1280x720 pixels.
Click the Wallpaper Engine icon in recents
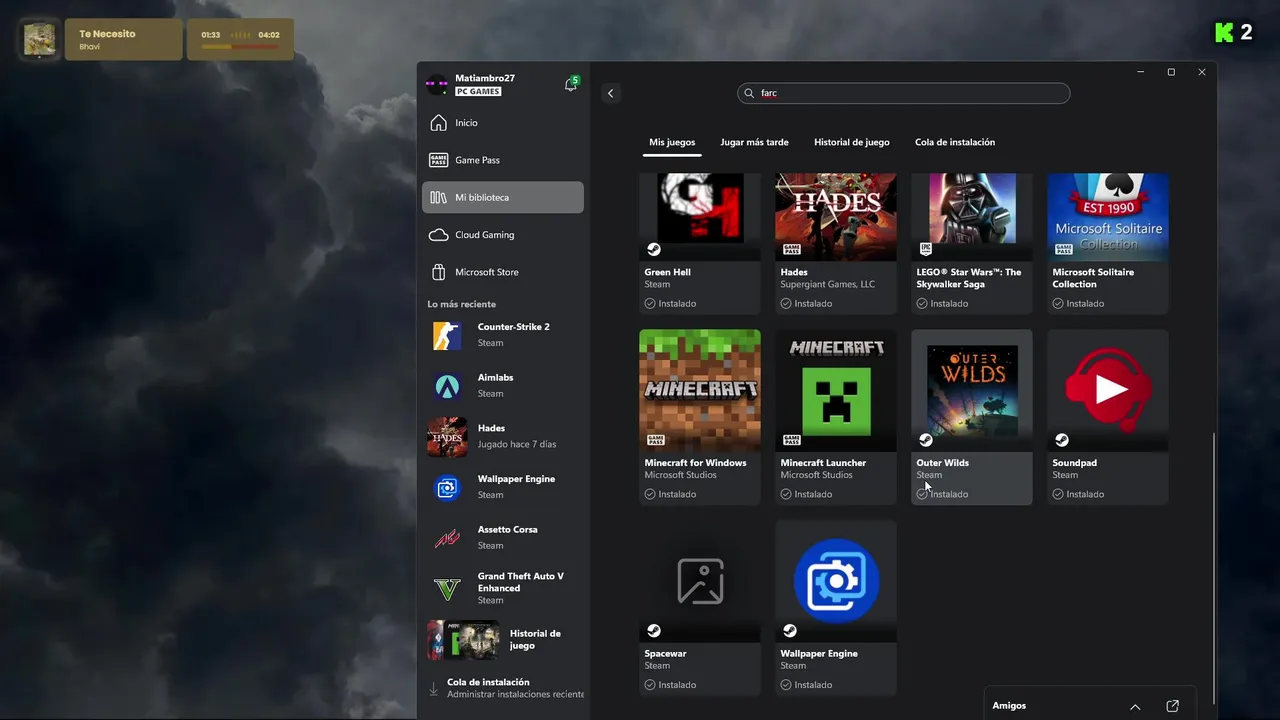[x=447, y=488]
